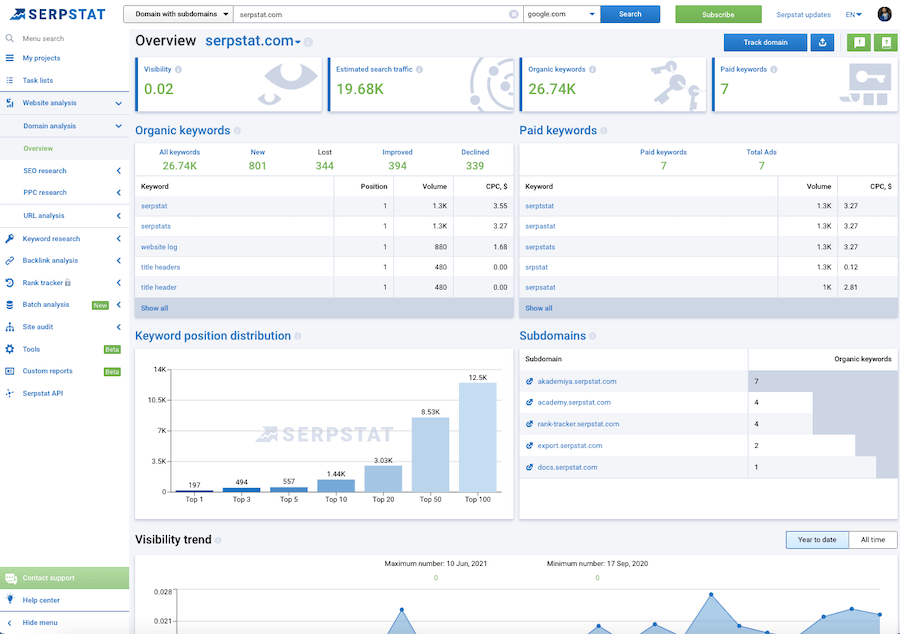
Task: Expand the SEO research submenu
Action: point(118,171)
